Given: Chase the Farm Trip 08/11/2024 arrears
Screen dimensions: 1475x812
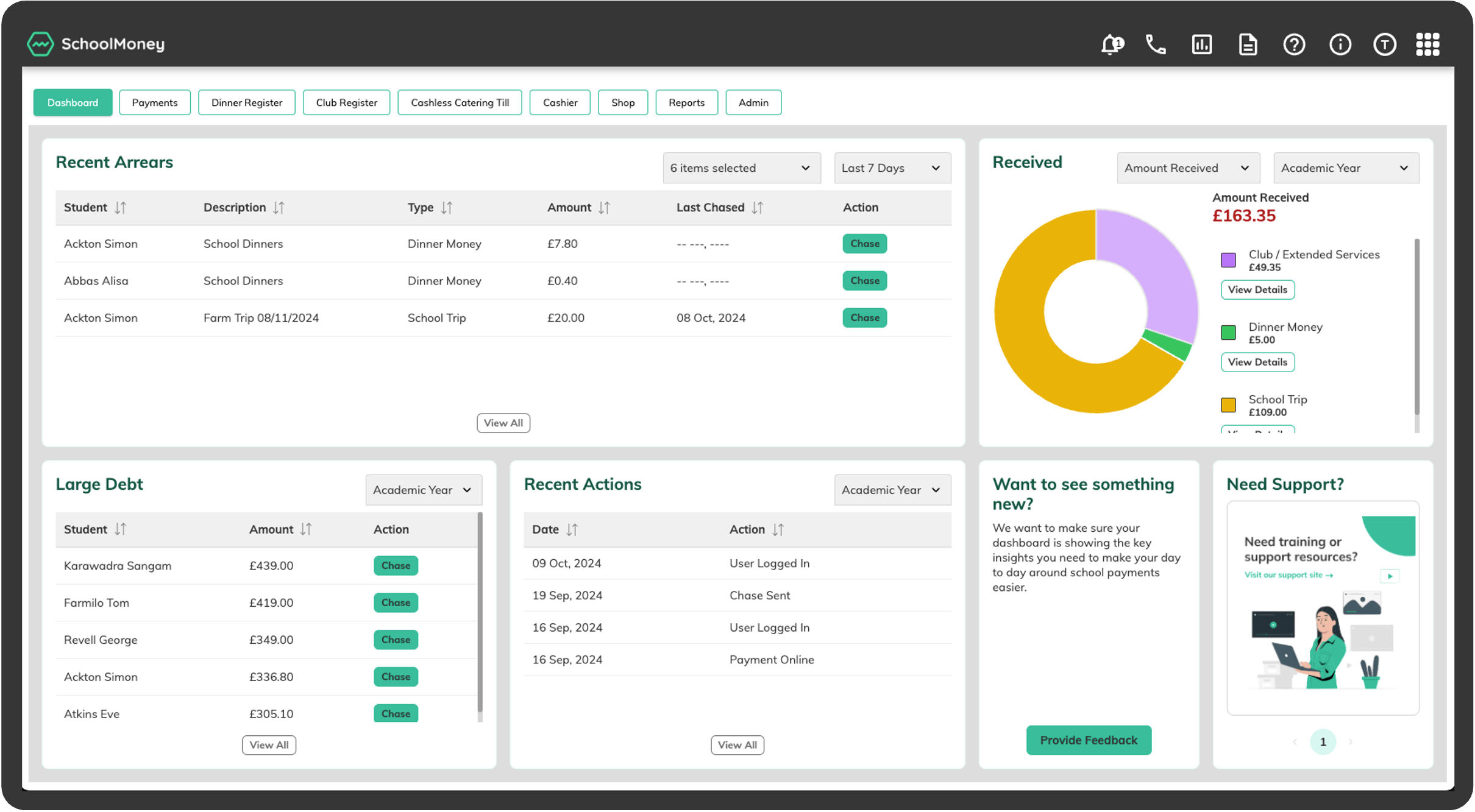Looking at the screenshot, I should click(864, 318).
